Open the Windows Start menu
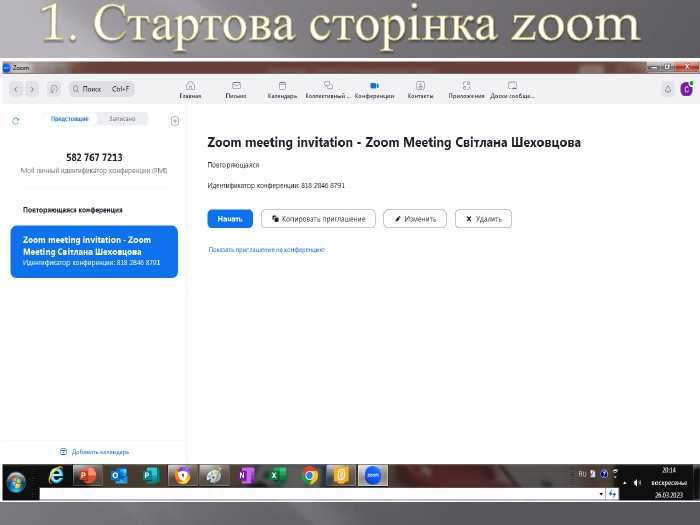Image resolution: width=700 pixels, height=525 pixels. (x=17, y=482)
